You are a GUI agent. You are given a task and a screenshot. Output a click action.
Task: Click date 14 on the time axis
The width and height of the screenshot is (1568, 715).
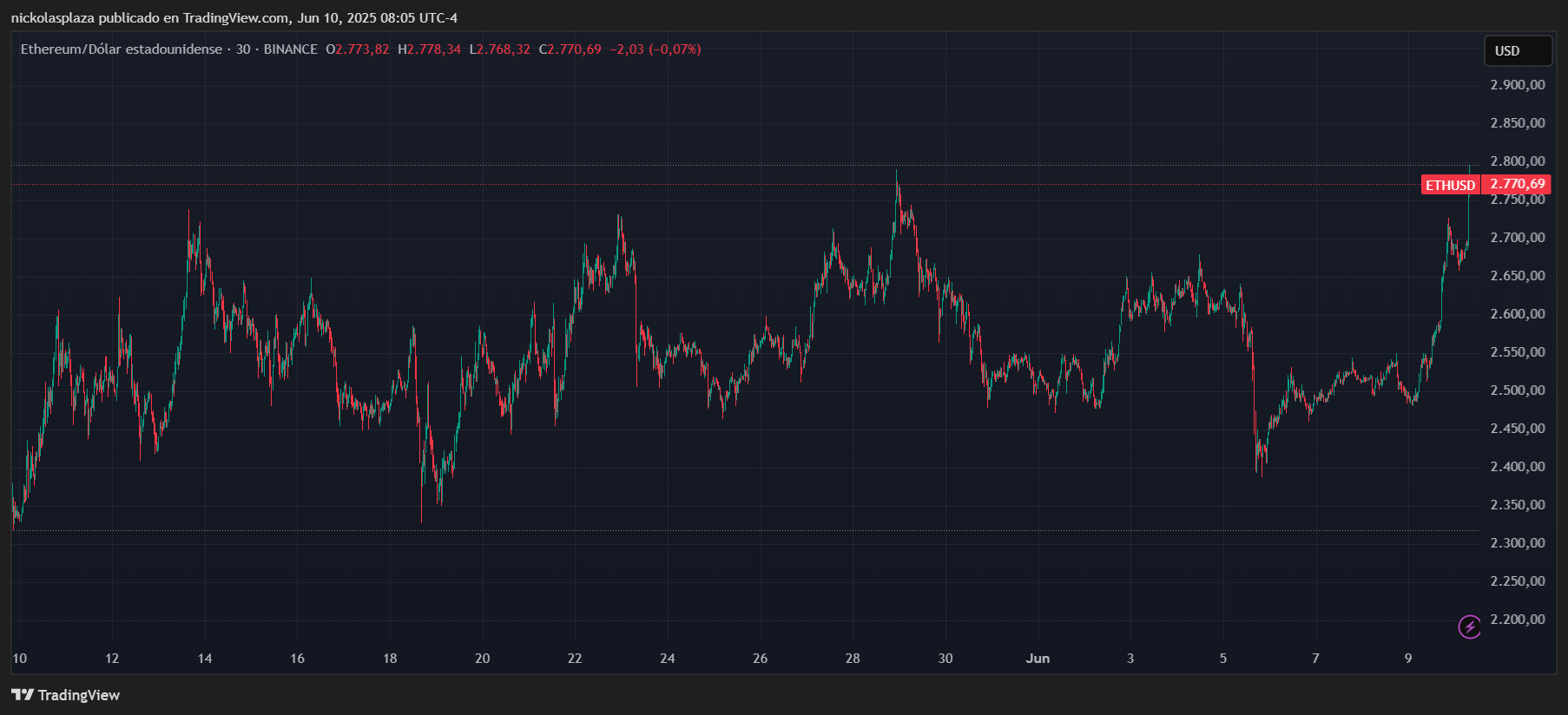pos(205,659)
